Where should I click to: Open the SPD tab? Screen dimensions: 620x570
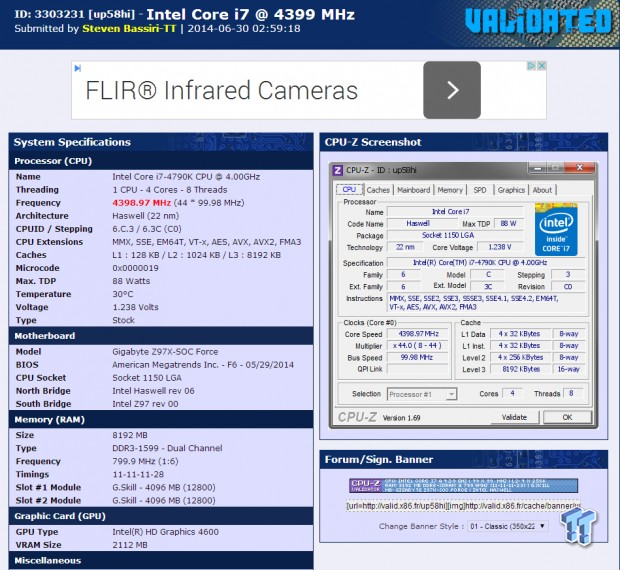point(480,190)
